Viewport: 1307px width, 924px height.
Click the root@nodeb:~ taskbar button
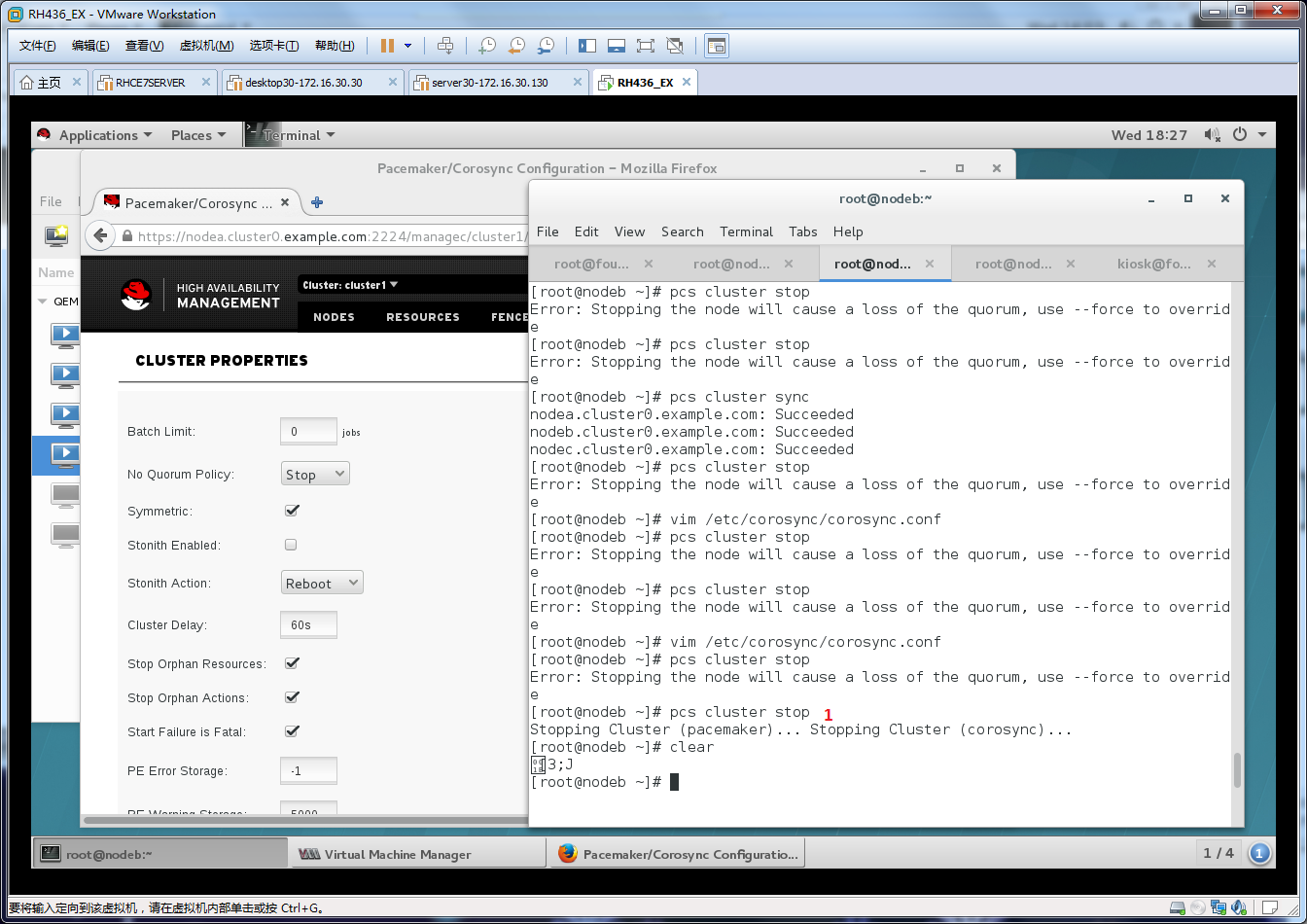pyautogui.click(x=160, y=854)
